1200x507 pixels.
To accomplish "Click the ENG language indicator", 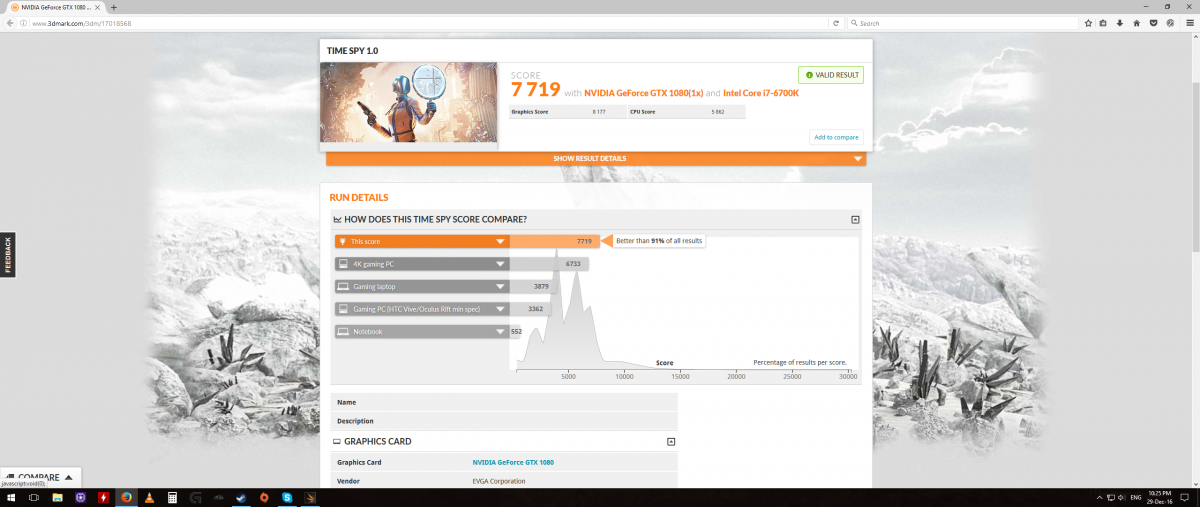I will point(1135,497).
